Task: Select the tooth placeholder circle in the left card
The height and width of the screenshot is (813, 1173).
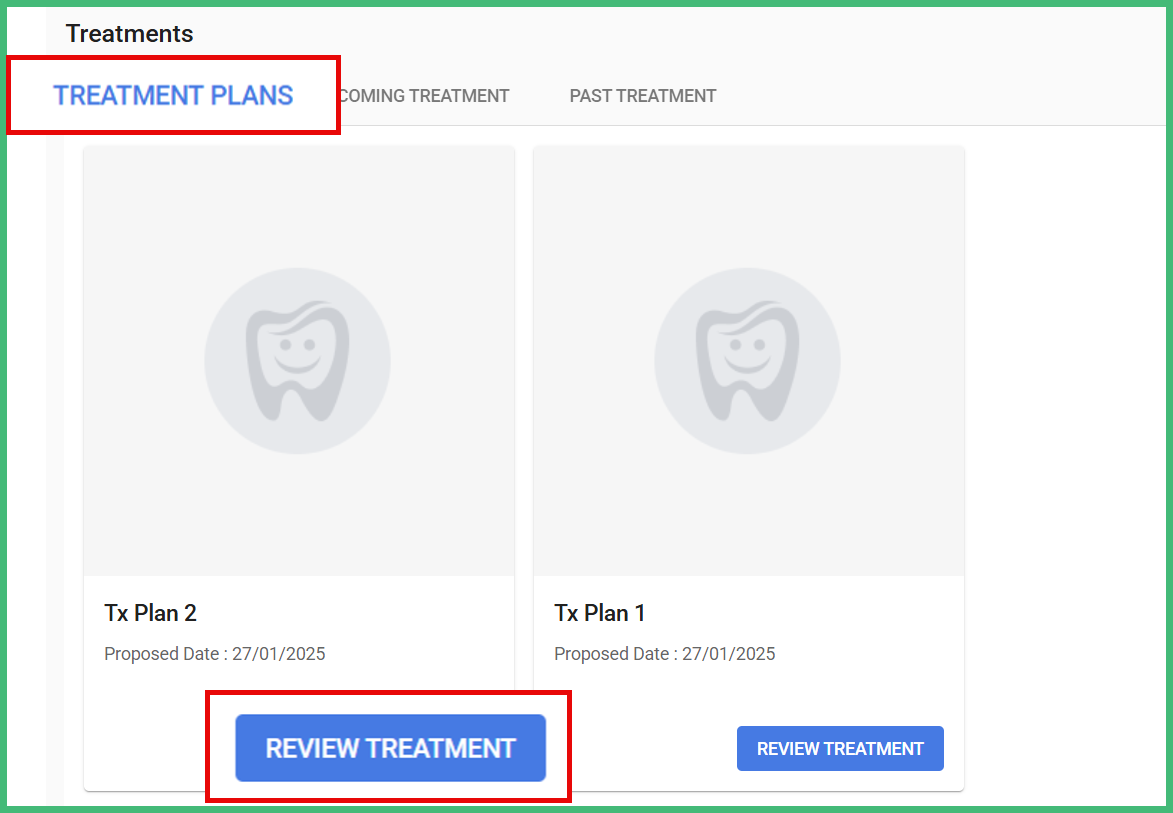Action: (297, 360)
